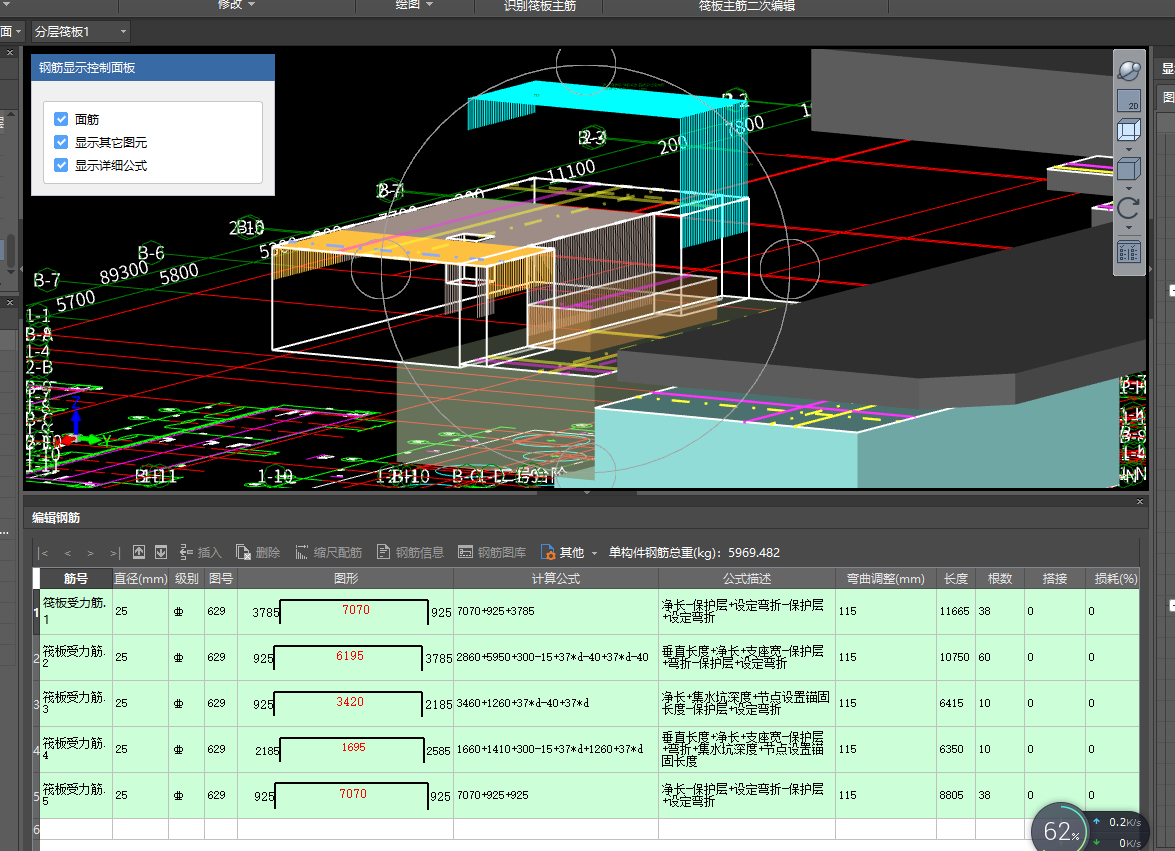
Task: Click the 损耗(%) column header
Action: tap(1115, 578)
